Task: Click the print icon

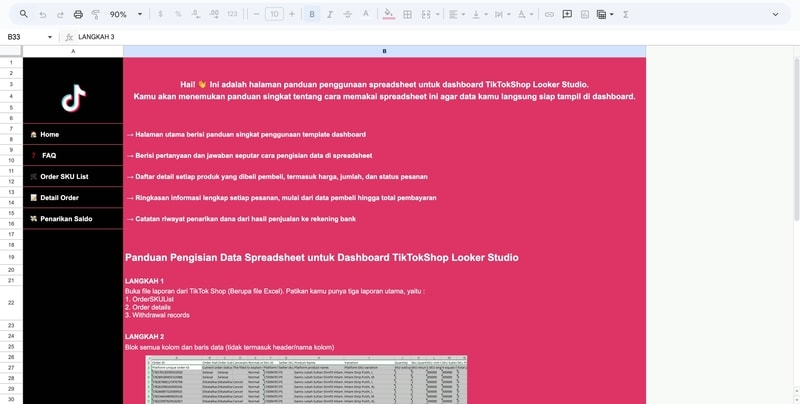Action: tap(79, 15)
